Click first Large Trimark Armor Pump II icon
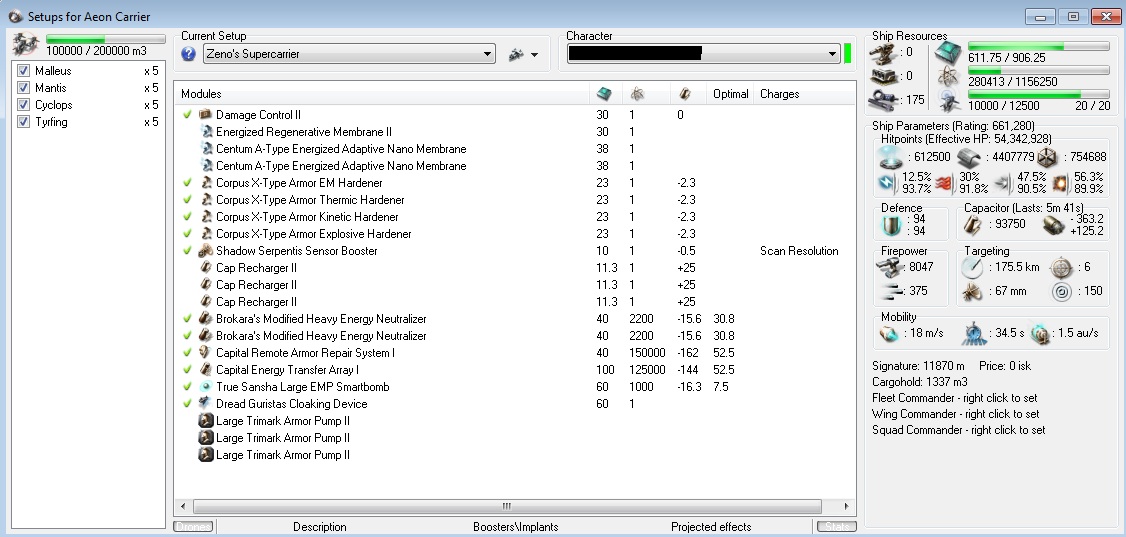The width and height of the screenshot is (1126, 537). [206, 421]
